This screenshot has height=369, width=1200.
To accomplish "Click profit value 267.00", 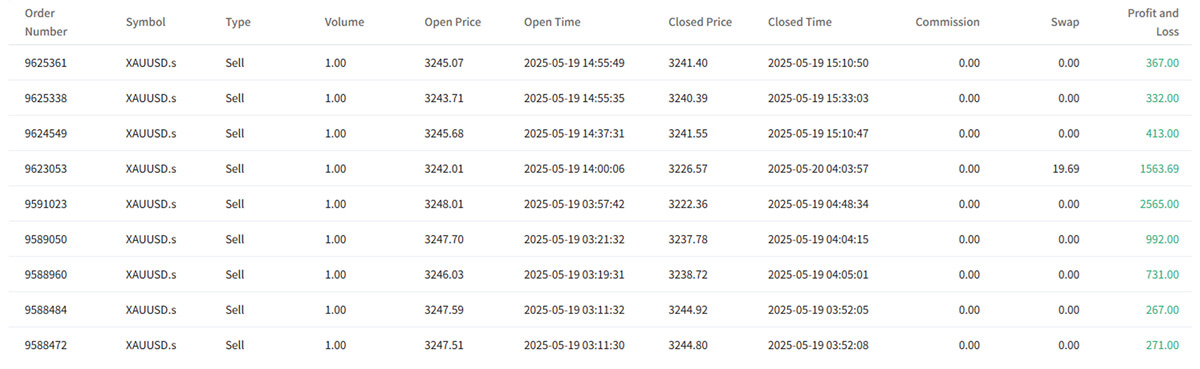I will pyautogui.click(x=1162, y=310).
